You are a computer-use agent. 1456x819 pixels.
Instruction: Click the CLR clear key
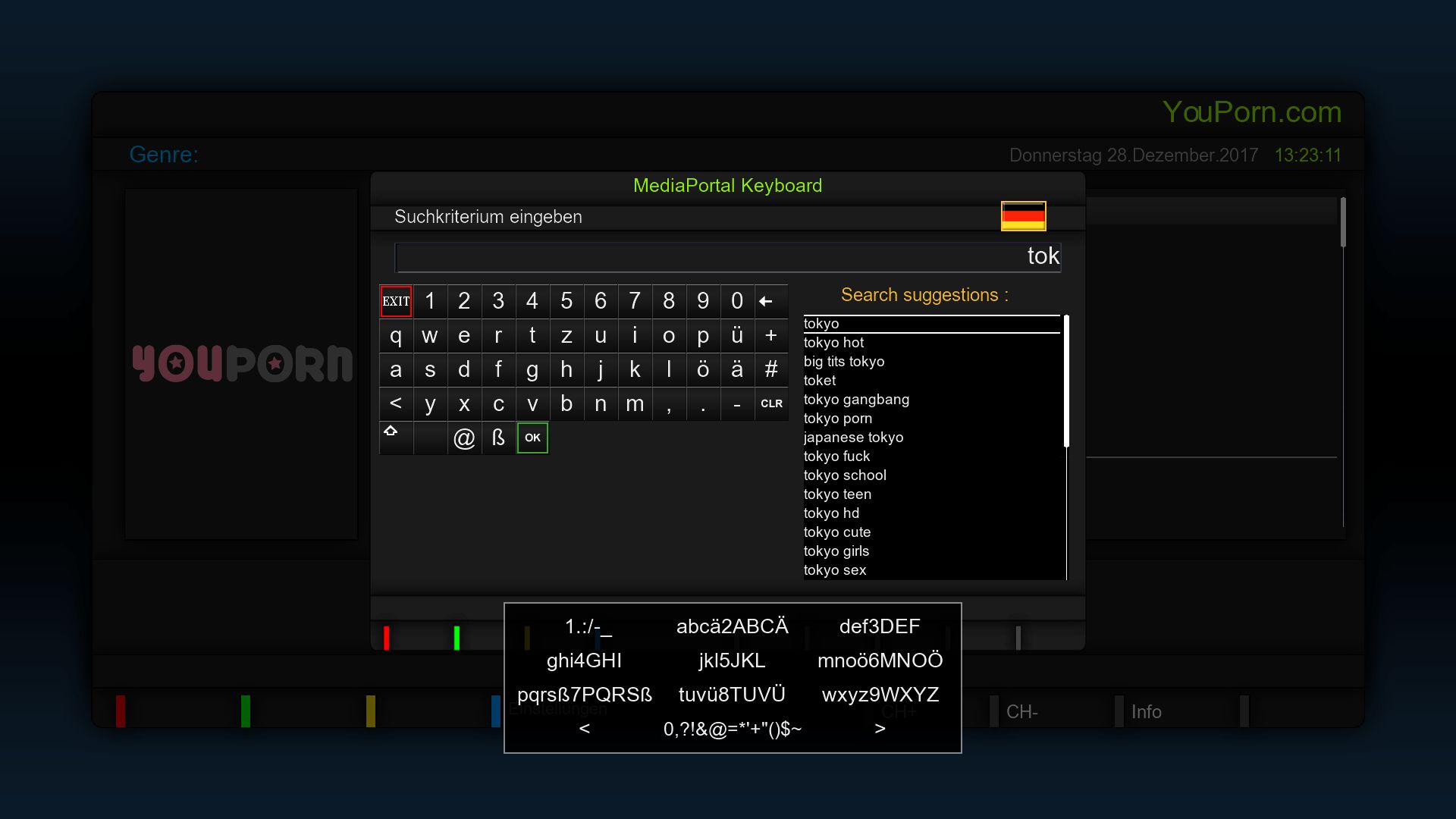click(771, 403)
